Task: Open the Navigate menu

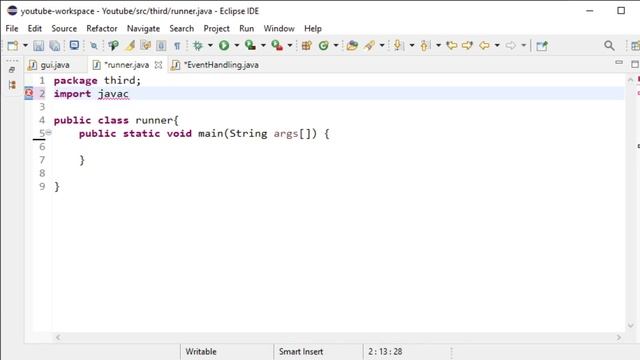Action: click(143, 29)
